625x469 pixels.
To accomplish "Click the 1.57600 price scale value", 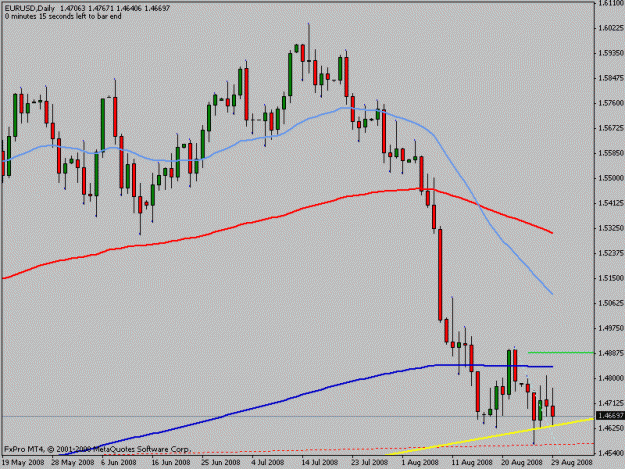I will [611, 103].
